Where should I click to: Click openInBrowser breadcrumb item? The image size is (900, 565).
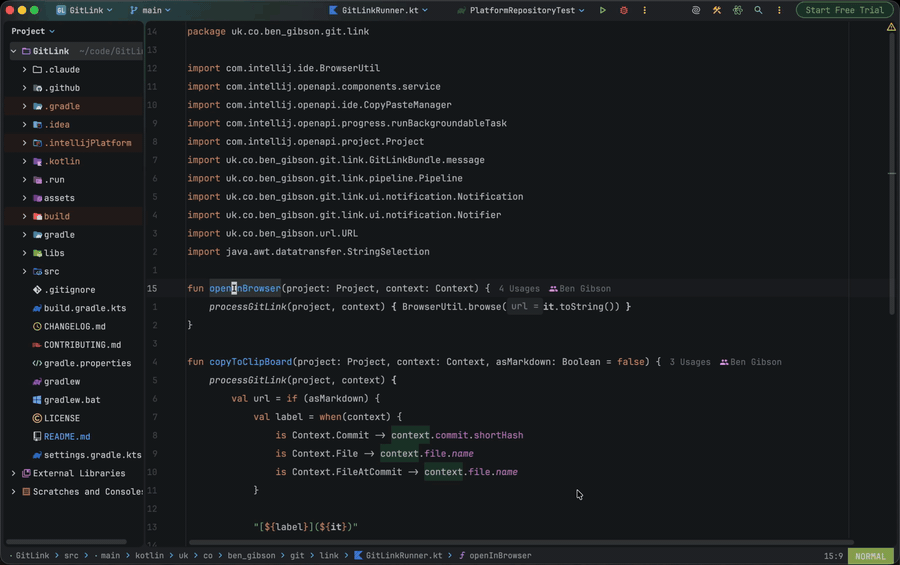(x=495, y=556)
